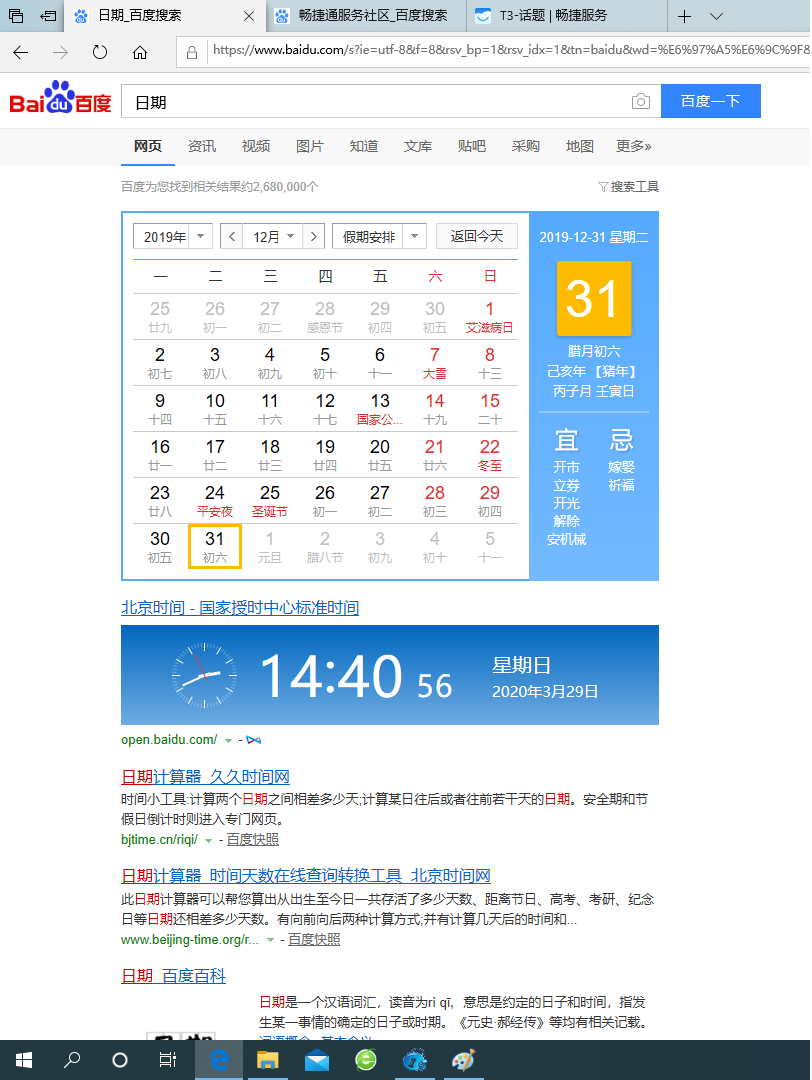812x1080 pixels.
Task: Open Mail app from taskbar
Action: (317, 1060)
